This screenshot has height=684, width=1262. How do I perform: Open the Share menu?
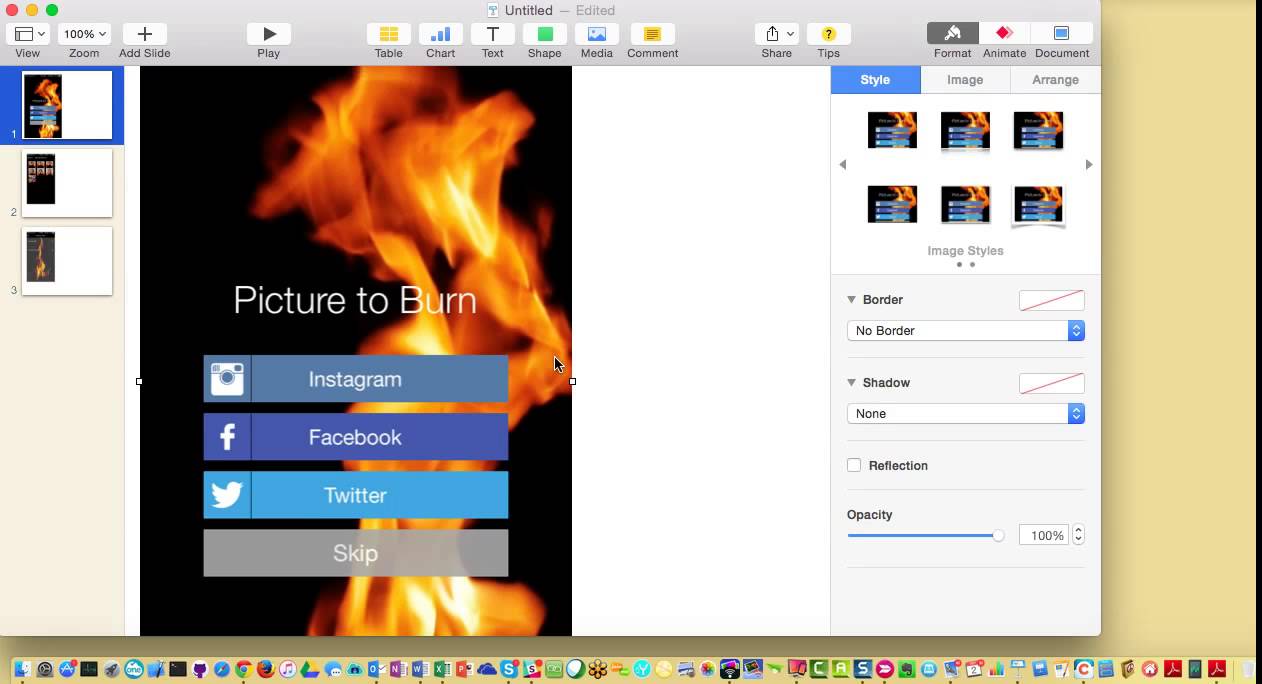tap(777, 34)
